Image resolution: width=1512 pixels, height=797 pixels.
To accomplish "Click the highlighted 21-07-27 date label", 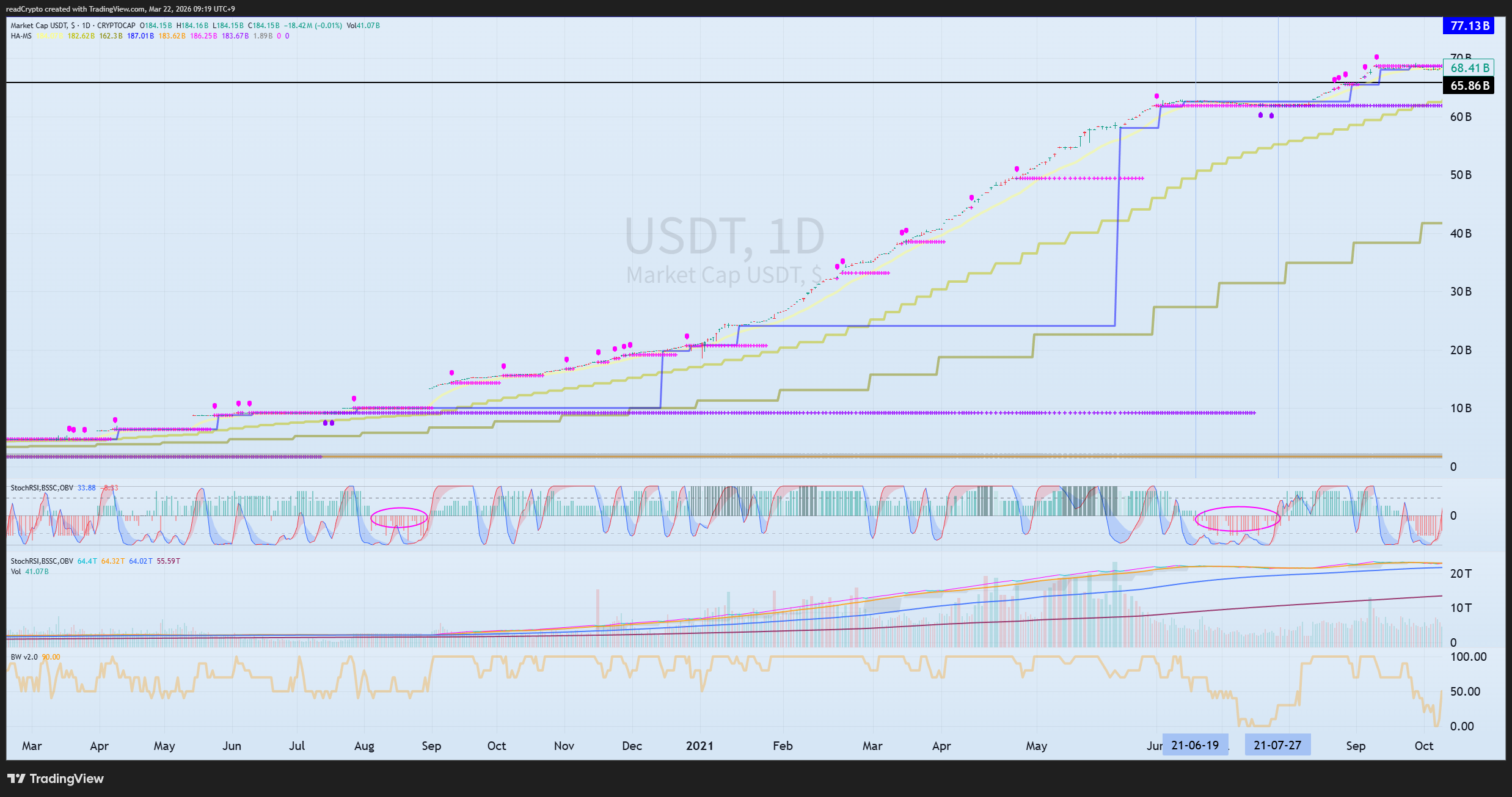I will pos(1277,745).
